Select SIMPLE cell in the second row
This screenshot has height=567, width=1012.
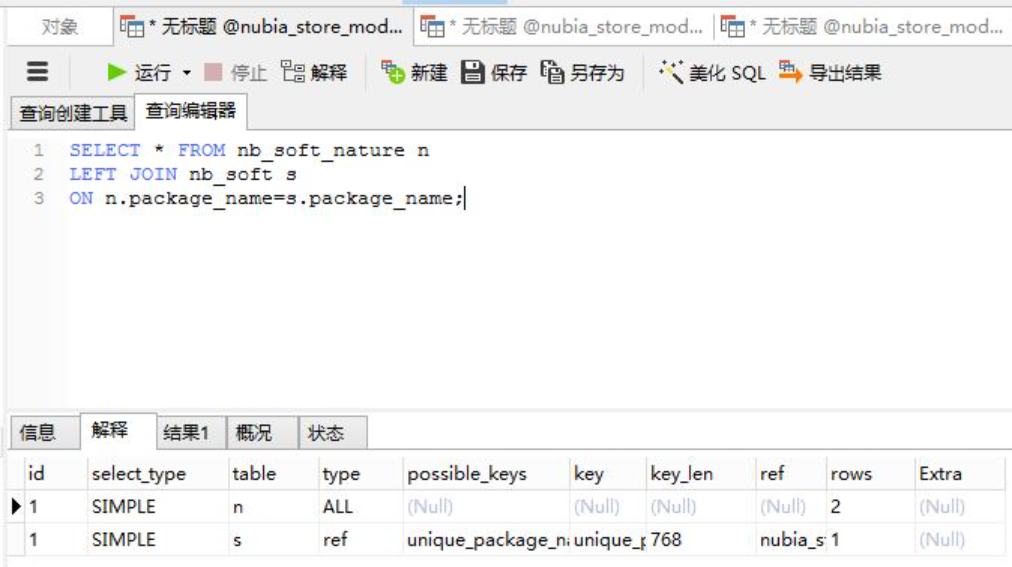tap(157, 540)
